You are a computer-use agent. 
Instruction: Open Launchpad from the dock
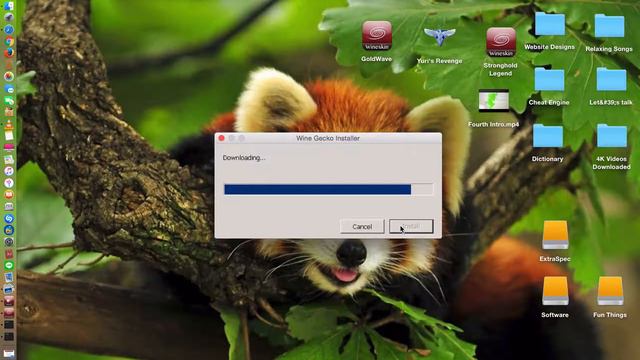(x=9, y=18)
